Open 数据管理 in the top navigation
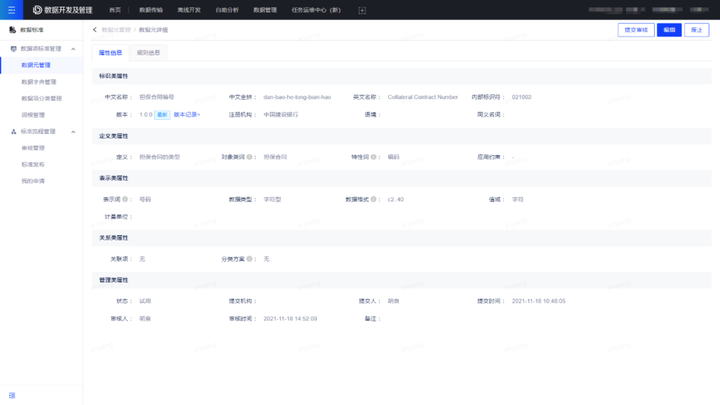This screenshot has width=720, height=405. tap(265, 10)
